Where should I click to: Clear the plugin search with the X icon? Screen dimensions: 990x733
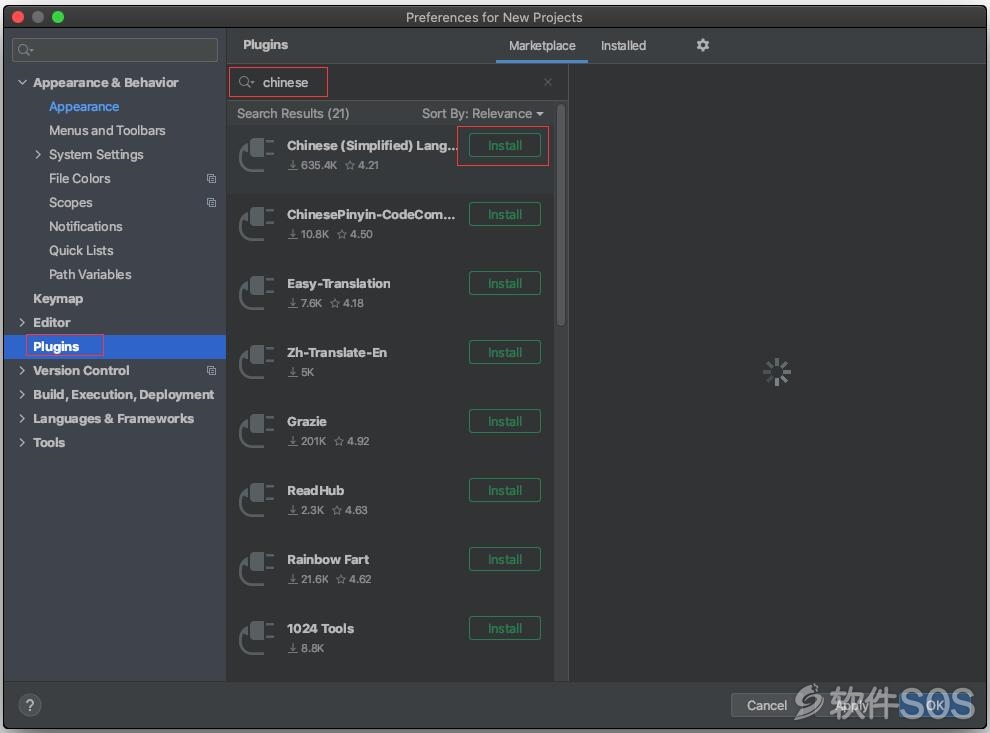pyautogui.click(x=548, y=82)
